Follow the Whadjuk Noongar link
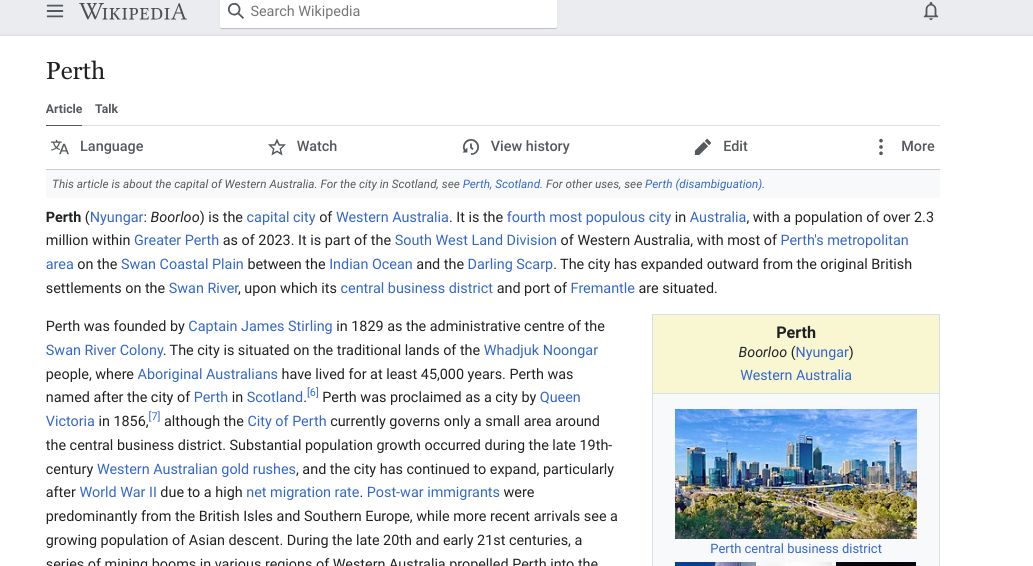The width and height of the screenshot is (1033, 566). click(x=540, y=351)
